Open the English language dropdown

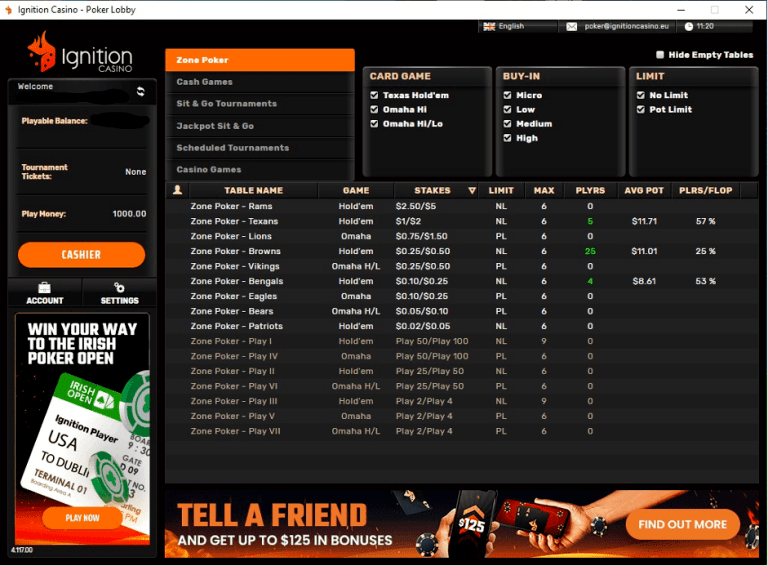pyautogui.click(x=518, y=26)
